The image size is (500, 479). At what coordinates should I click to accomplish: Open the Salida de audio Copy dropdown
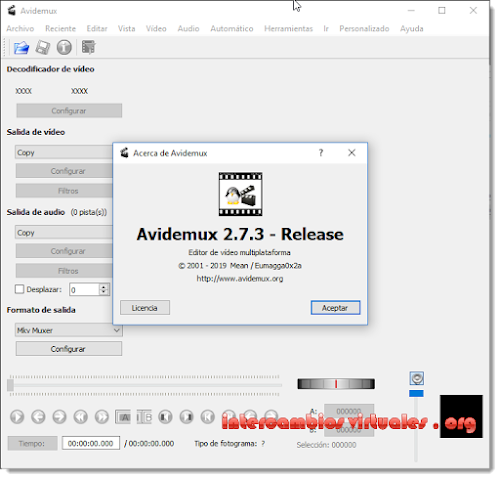(x=64, y=232)
